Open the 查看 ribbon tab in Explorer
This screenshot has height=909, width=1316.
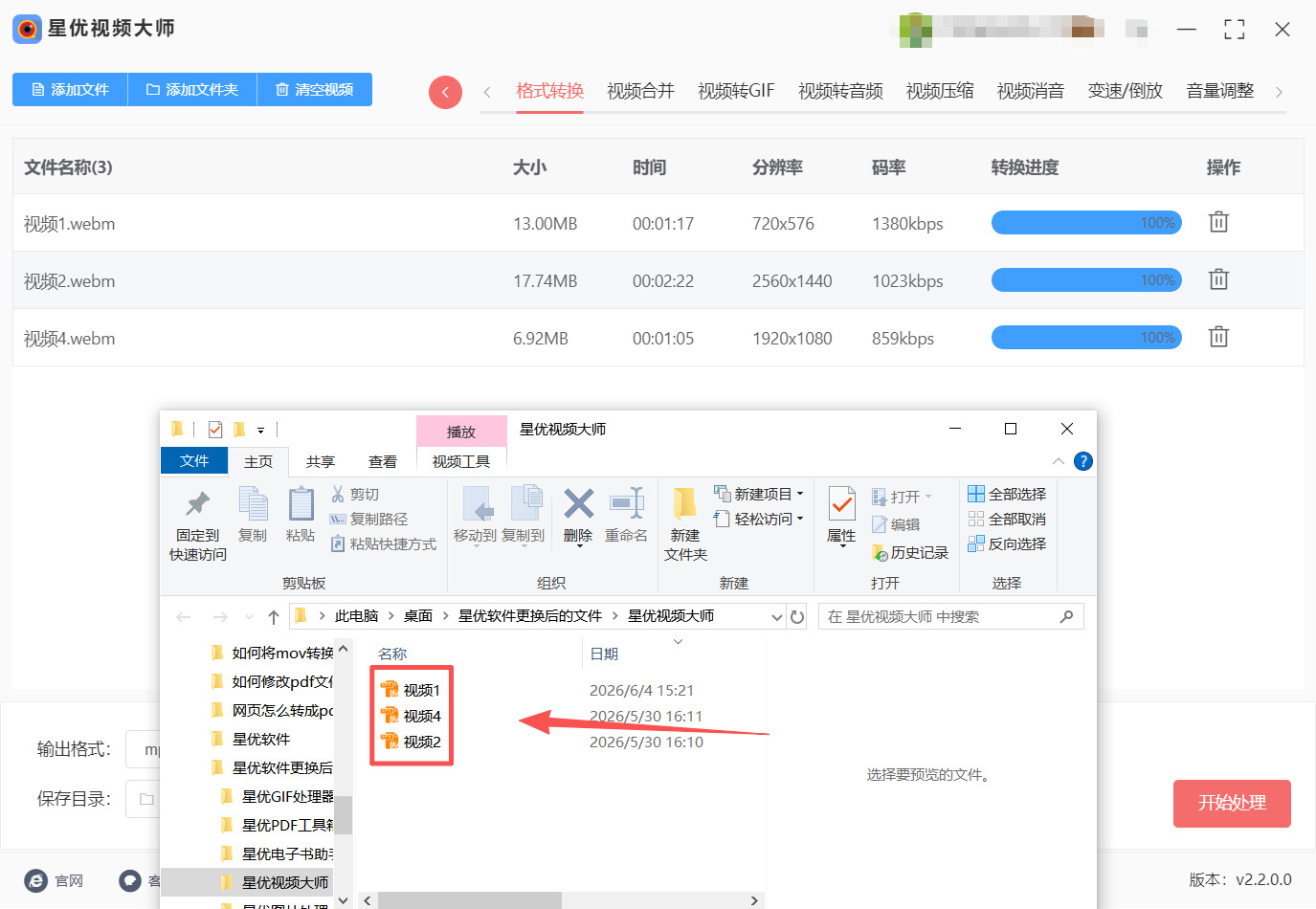click(383, 461)
